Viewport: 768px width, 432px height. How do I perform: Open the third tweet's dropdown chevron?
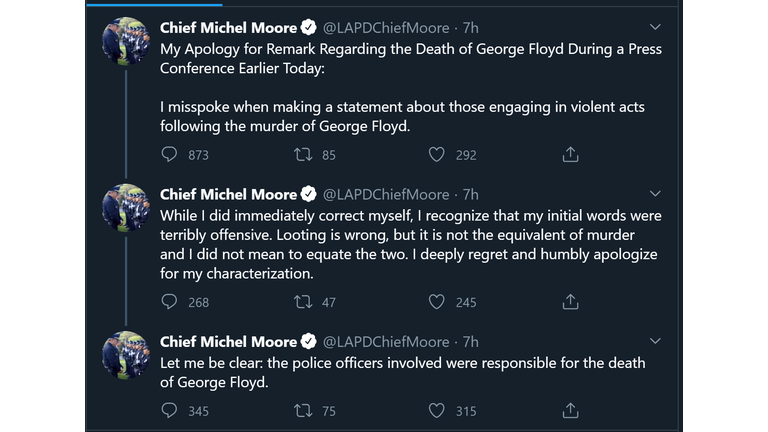[654, 341]
